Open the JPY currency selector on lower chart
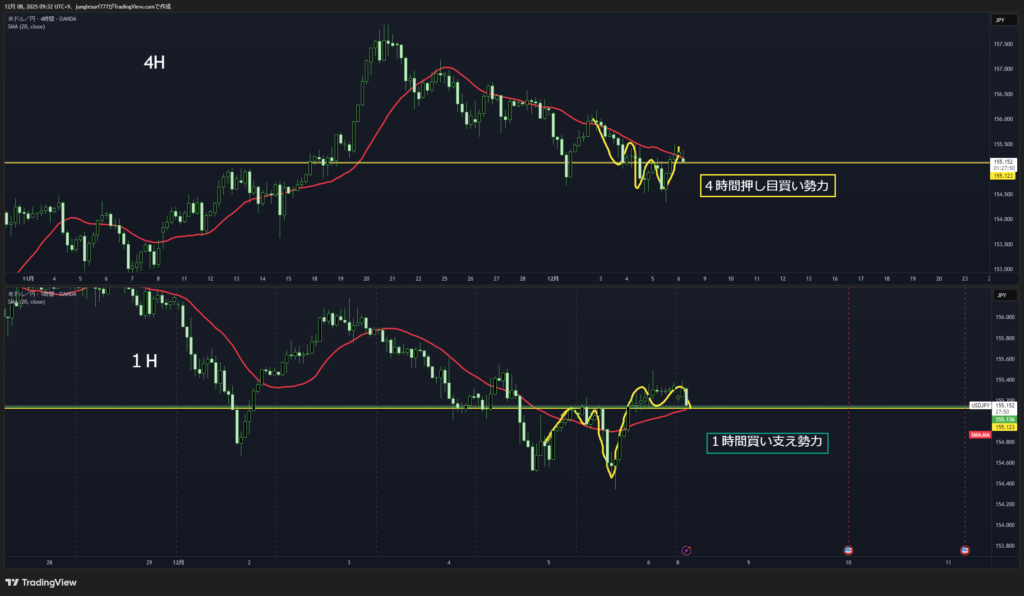Screen dimensions: 1024x596 tap(1000, 296)
